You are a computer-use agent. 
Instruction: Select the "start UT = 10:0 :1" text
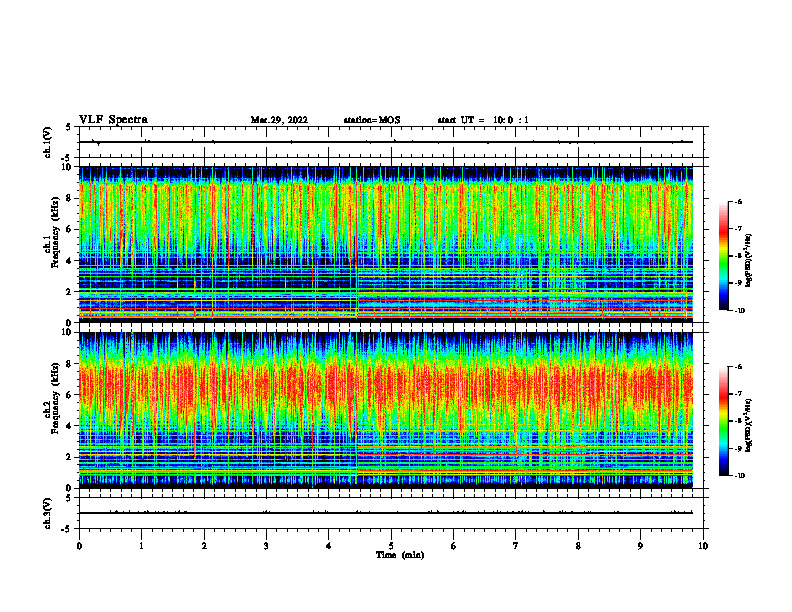coord(483,120)
